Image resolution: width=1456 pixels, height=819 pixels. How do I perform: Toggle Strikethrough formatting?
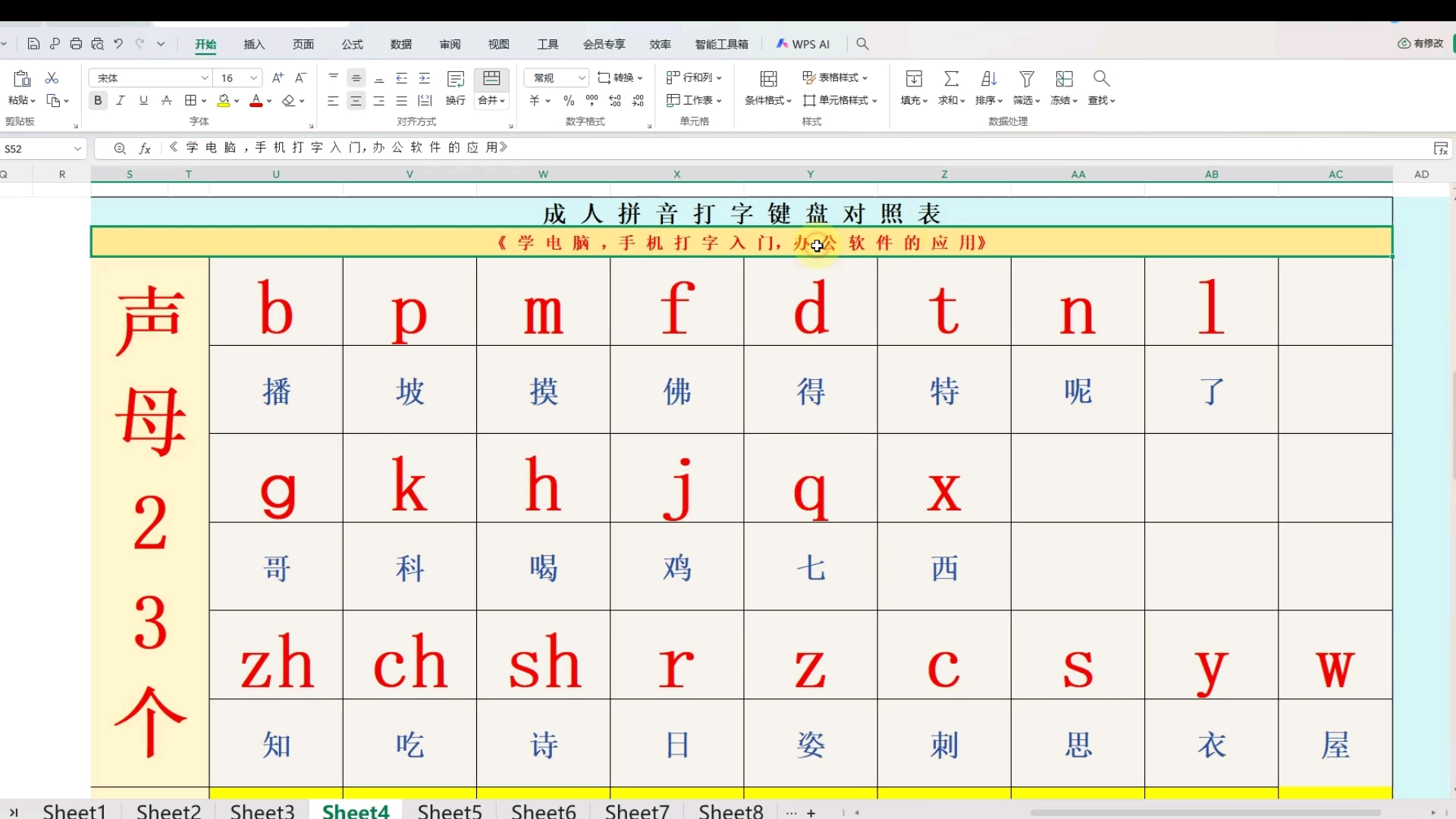pos(166,100)
